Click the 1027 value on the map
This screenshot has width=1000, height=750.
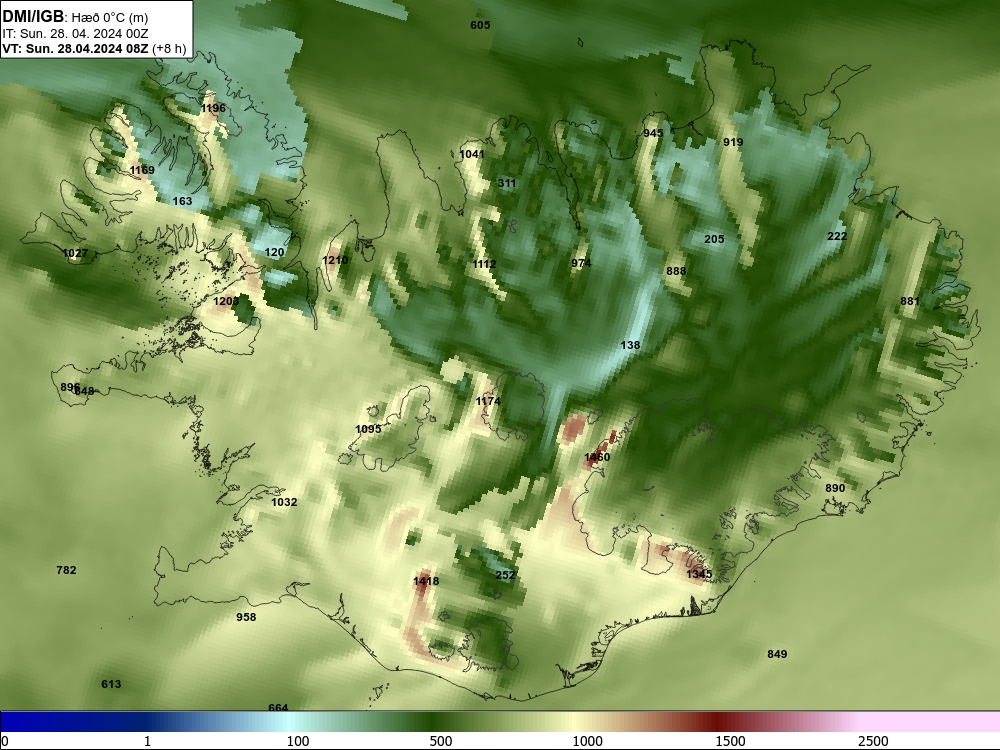[75, 253]
